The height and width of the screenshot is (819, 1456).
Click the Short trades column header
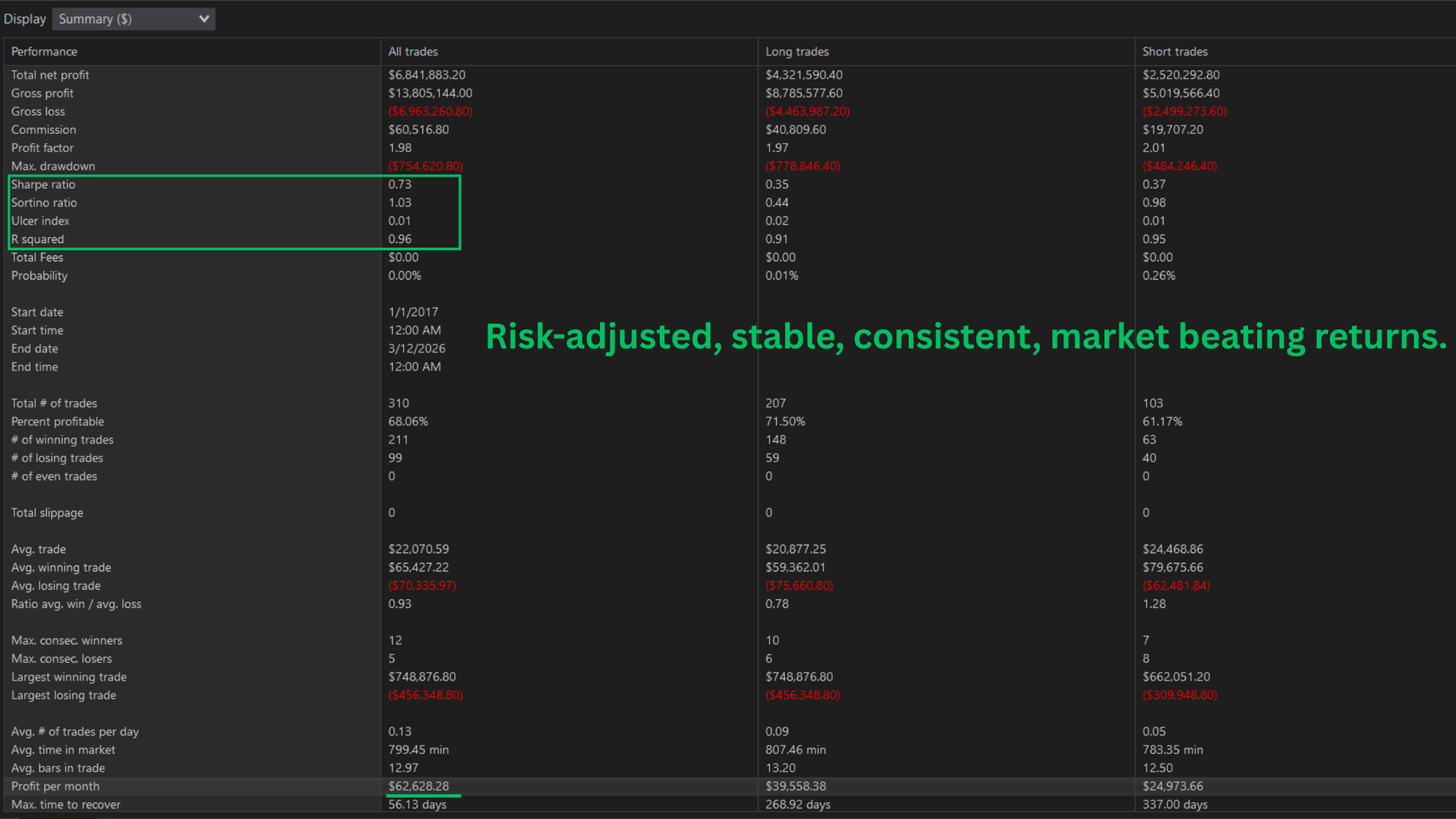point(1175,52)
